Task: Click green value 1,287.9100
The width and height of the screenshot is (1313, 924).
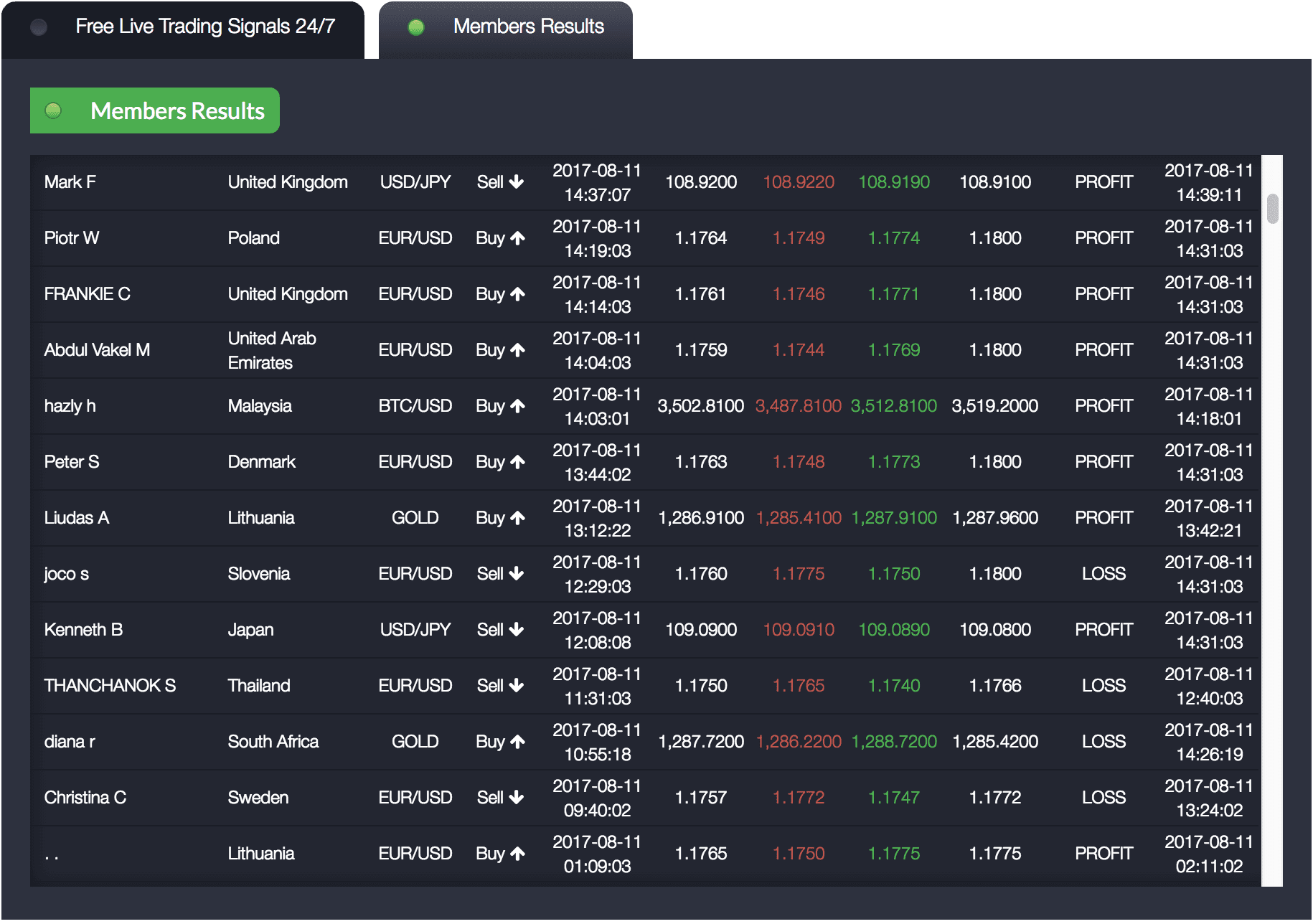Action: (x=894, y=518)
